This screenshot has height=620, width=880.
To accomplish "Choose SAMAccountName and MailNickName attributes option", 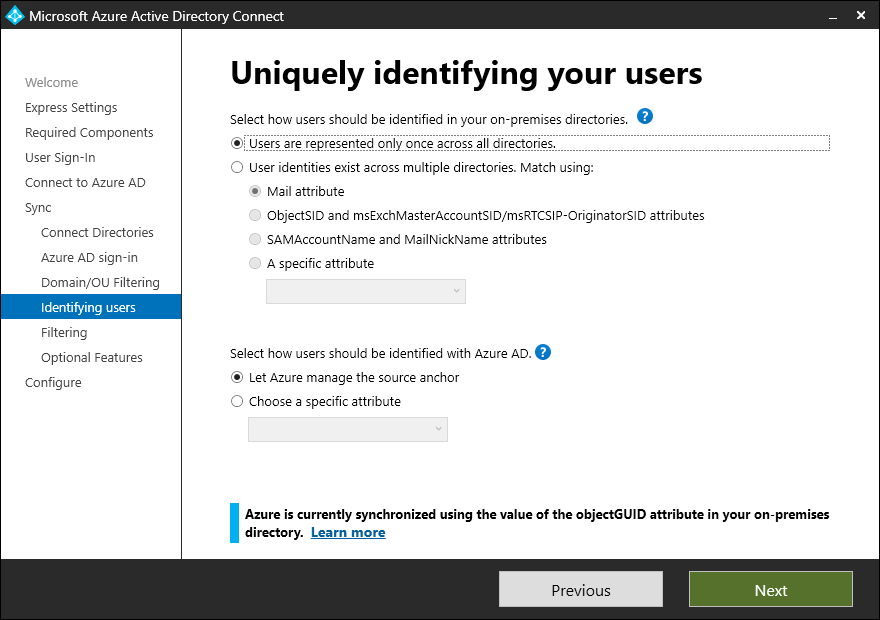I will pos(255,239).
